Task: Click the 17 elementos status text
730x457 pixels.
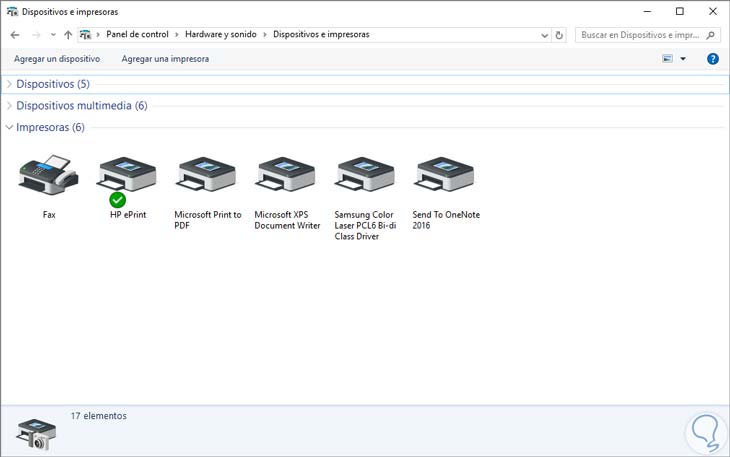Action: pos(99,416)
